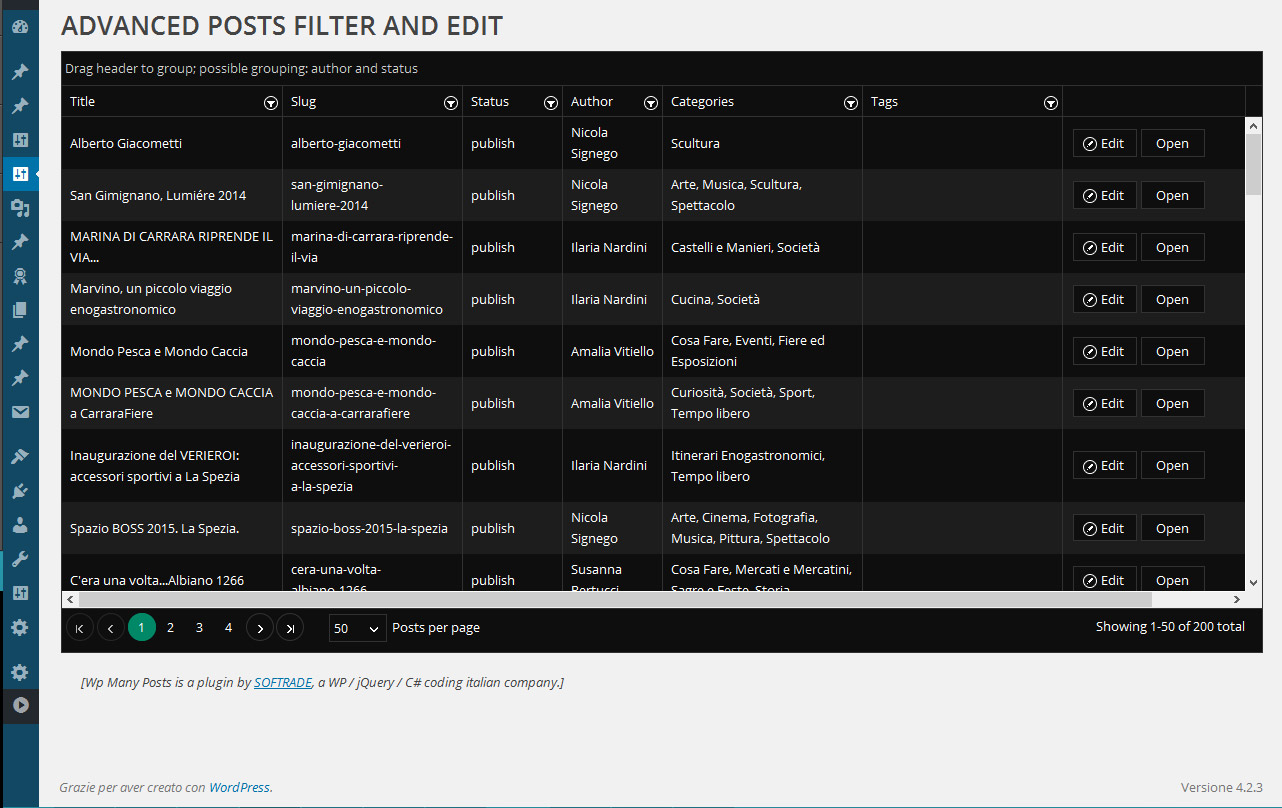Viewport: 1282px width, 808px height.
Task: Open the Slug column filter icon
Action: point(450,102)
